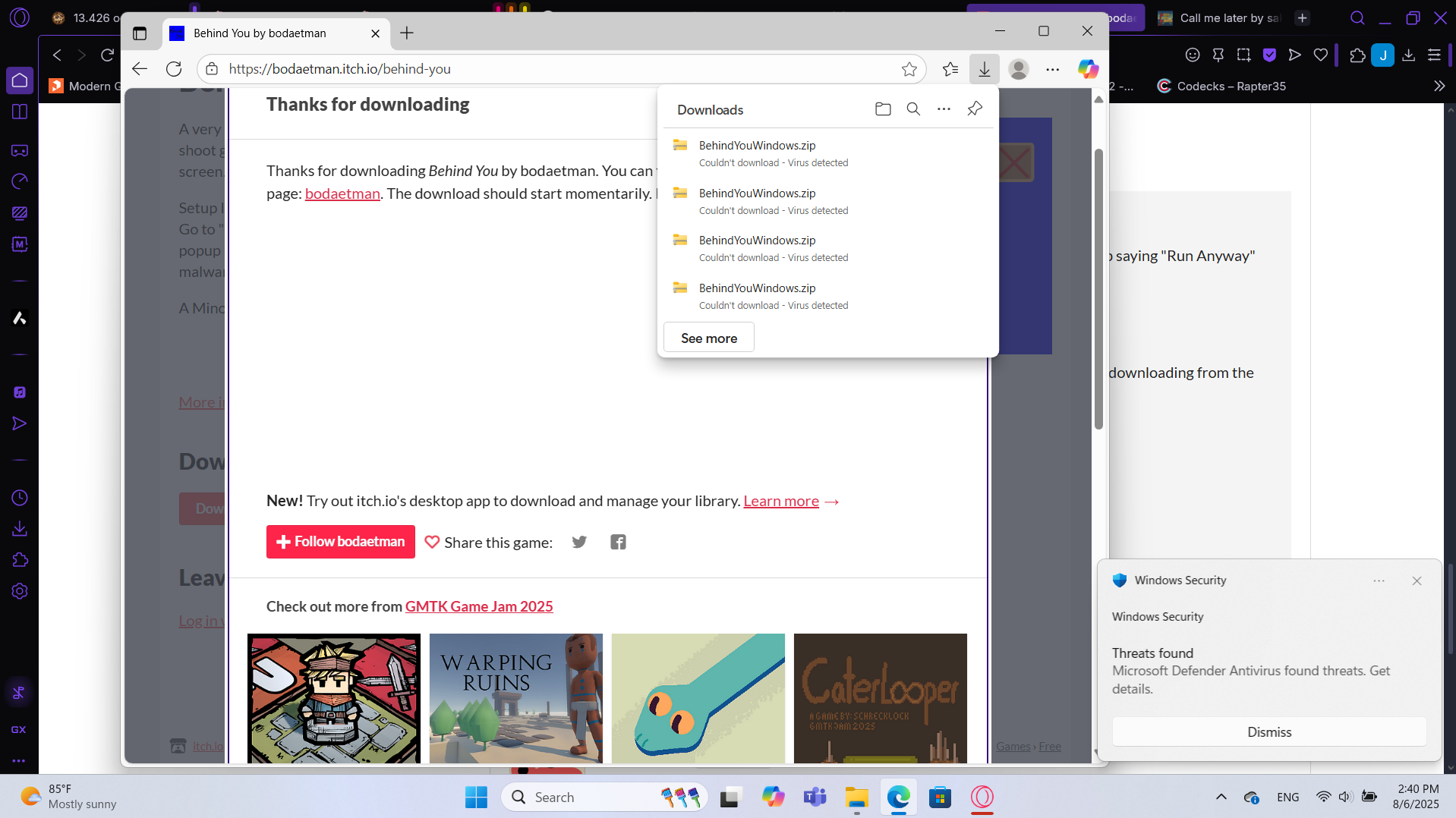Open Aria AI in Opera sidebar
Viewport: 1456px width, 818px height.
(20, 318)
